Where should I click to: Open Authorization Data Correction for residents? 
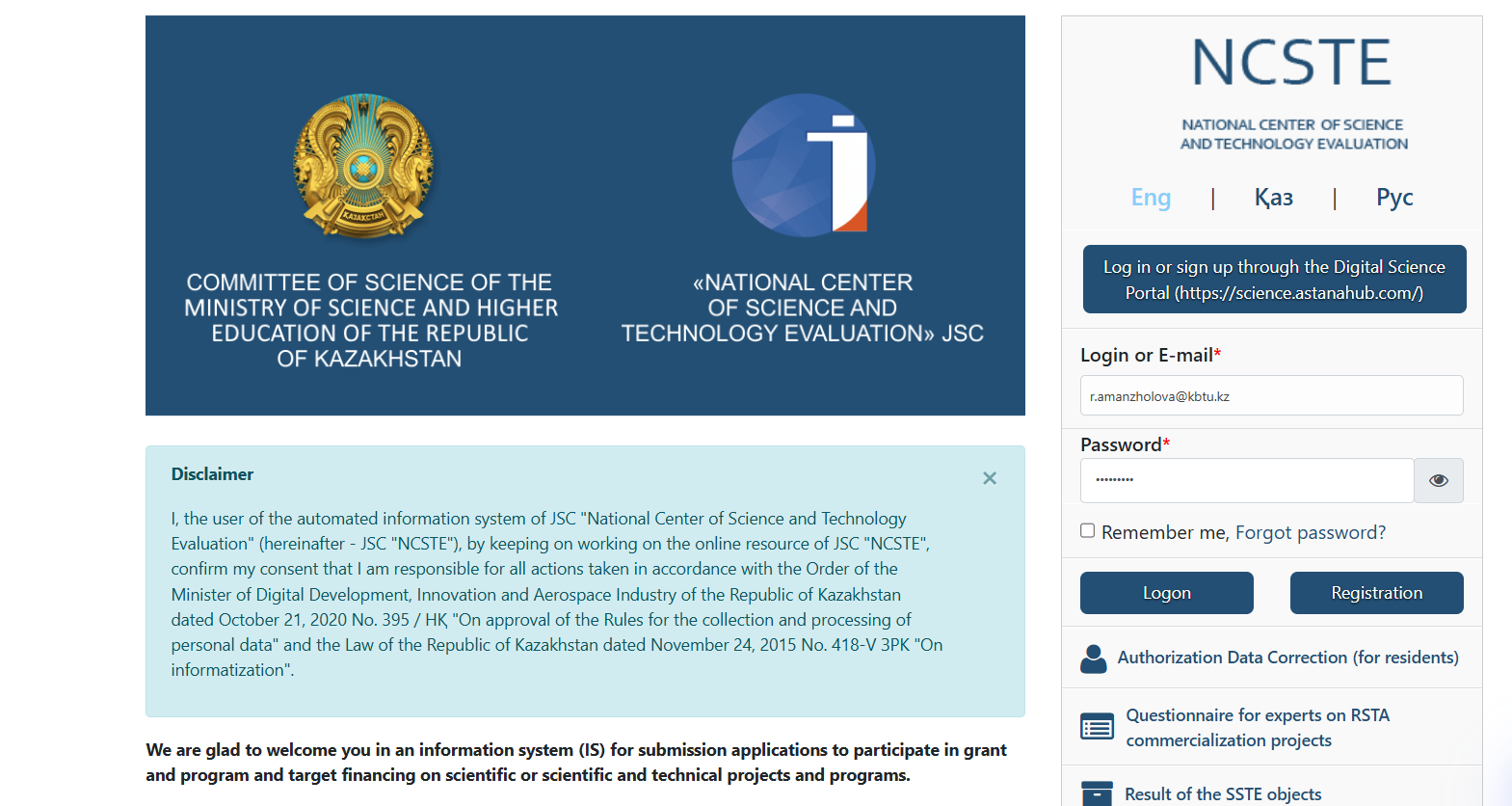tap(1287, 658)
